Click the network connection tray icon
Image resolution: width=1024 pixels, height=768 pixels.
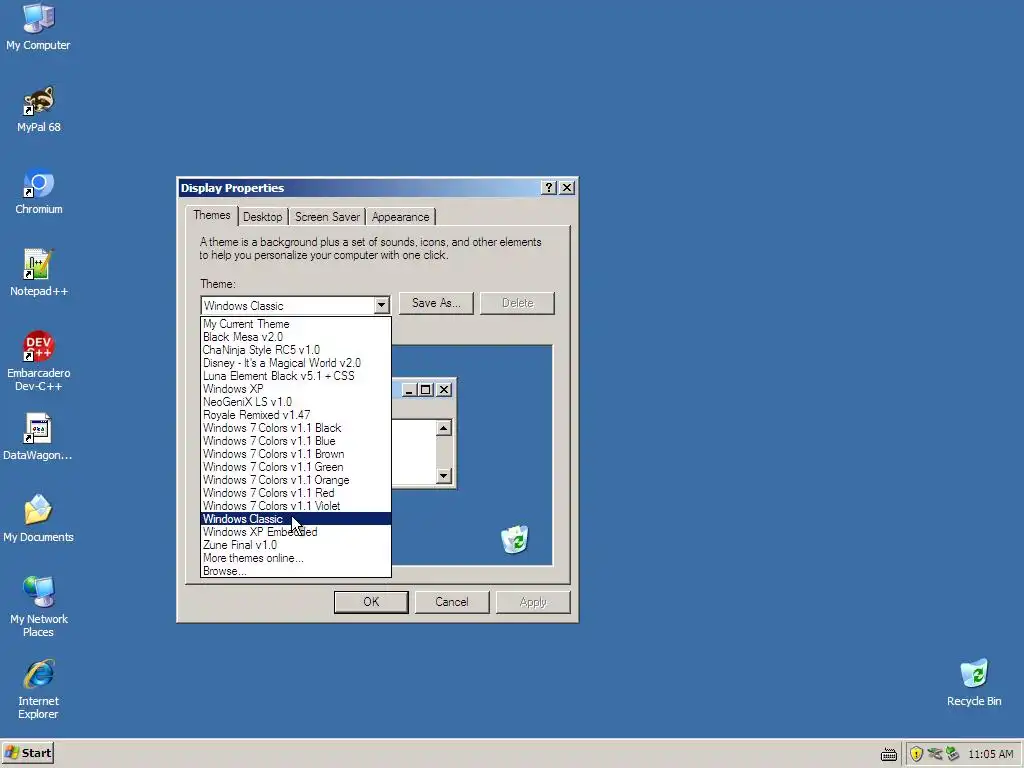click(x=935, y=754)
